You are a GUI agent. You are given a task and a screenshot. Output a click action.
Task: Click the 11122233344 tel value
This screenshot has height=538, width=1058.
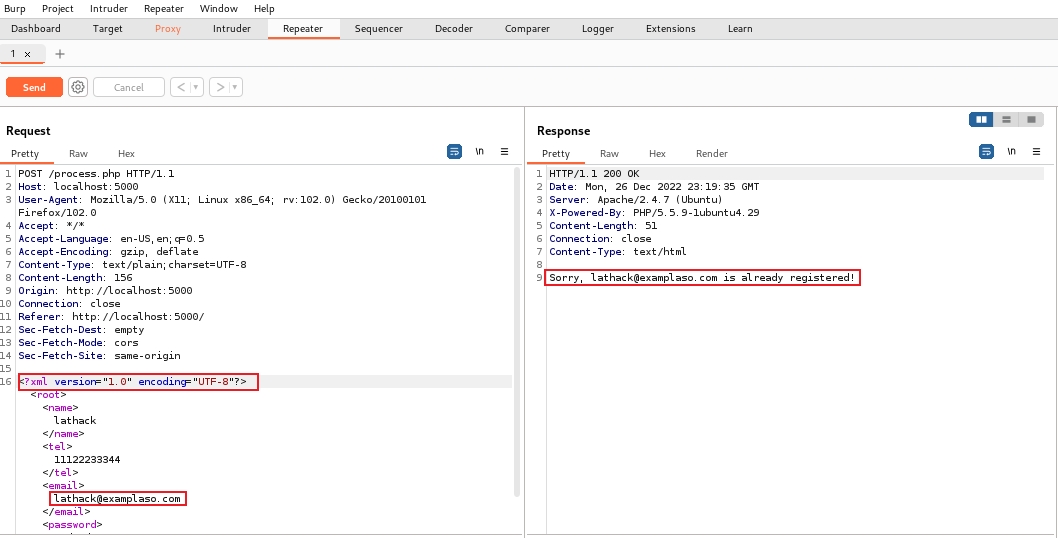tap(87, 460)
